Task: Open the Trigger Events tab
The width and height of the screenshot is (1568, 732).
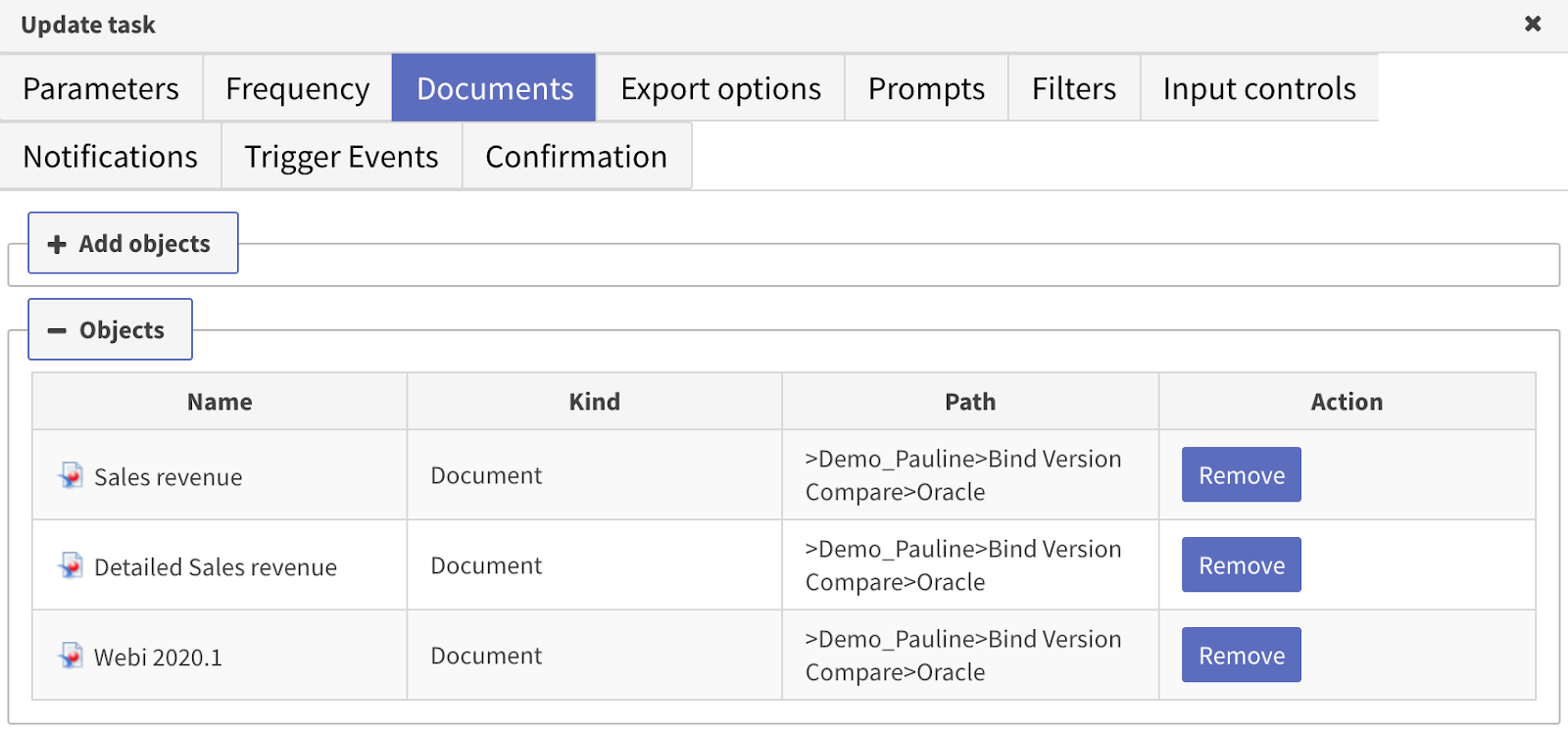Action: pyautogui.click(x=340, y=156)
